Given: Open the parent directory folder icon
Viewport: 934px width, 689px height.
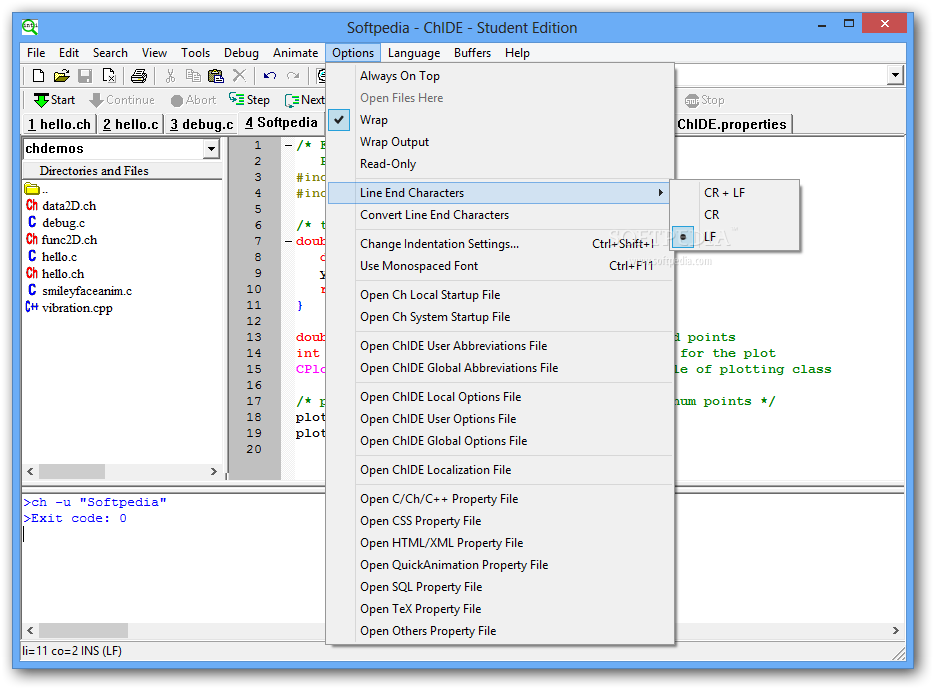Looking at the screenshot, I should [32, 189].
